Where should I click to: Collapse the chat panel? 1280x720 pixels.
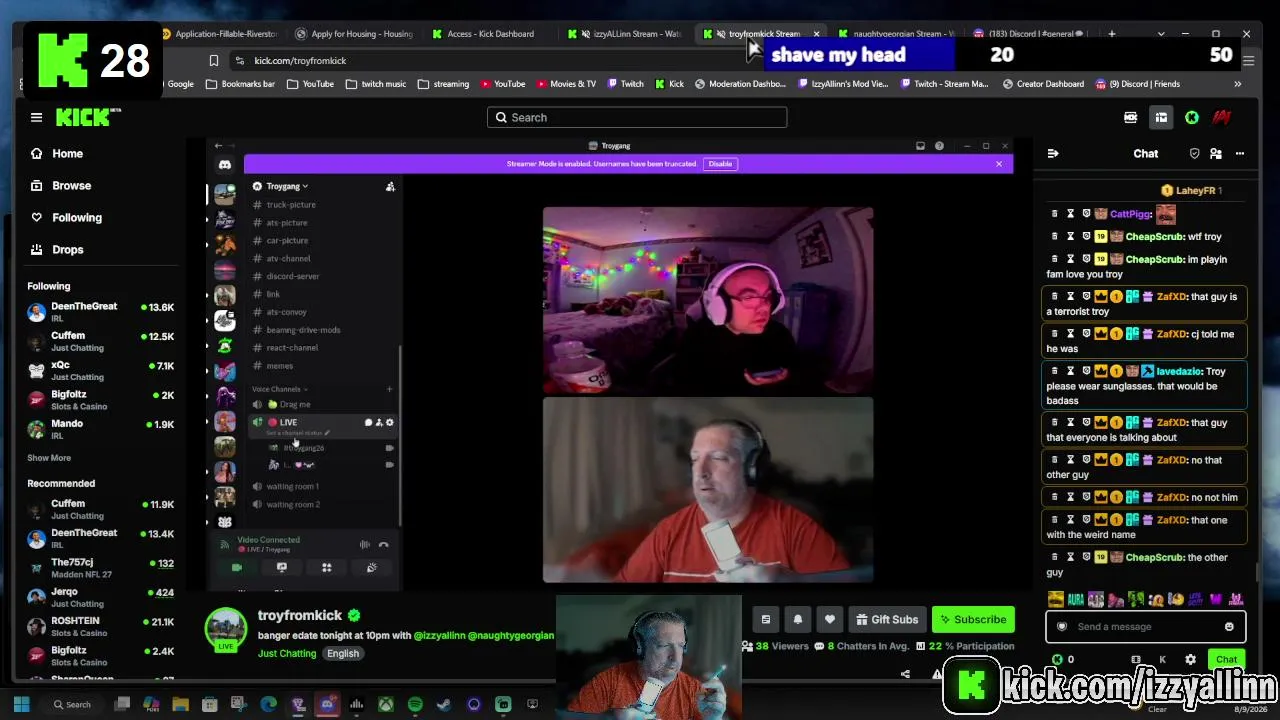point(1052,153)
